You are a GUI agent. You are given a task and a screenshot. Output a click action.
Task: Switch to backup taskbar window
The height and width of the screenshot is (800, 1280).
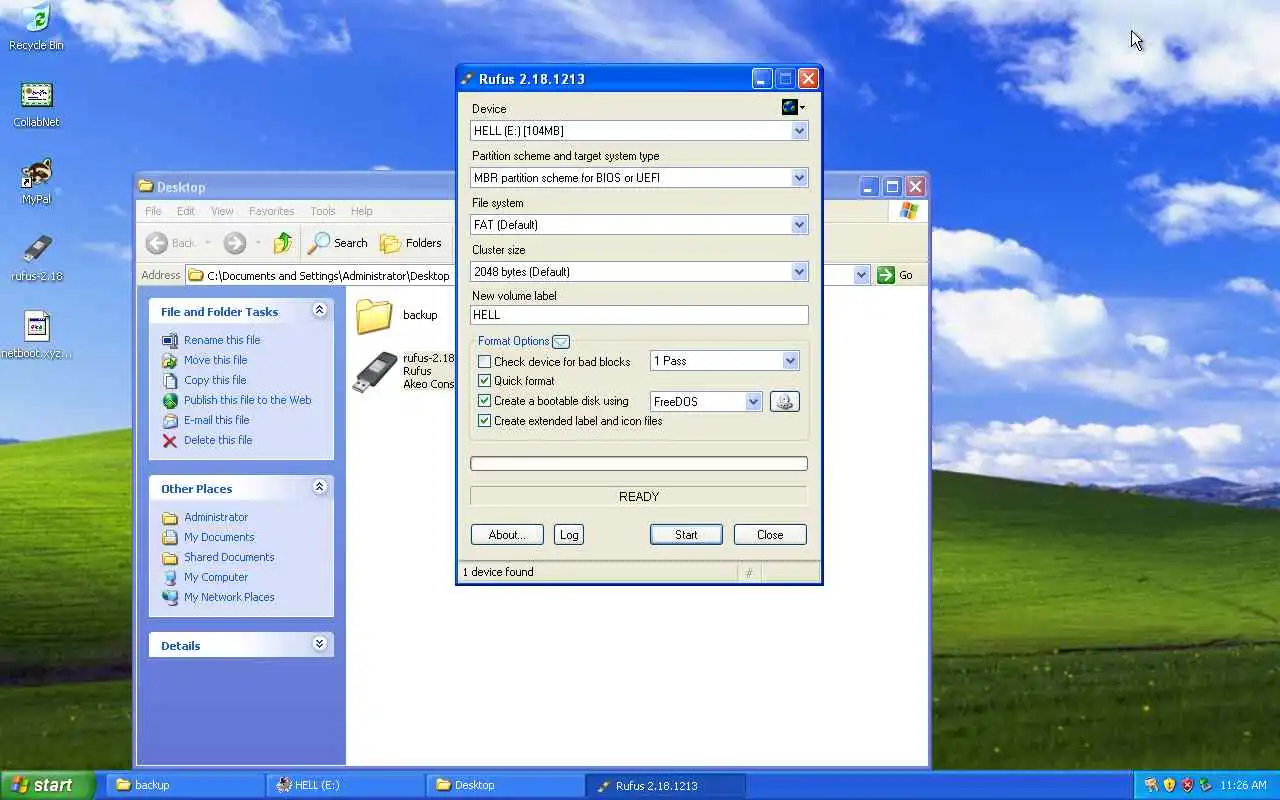point(185,785)
